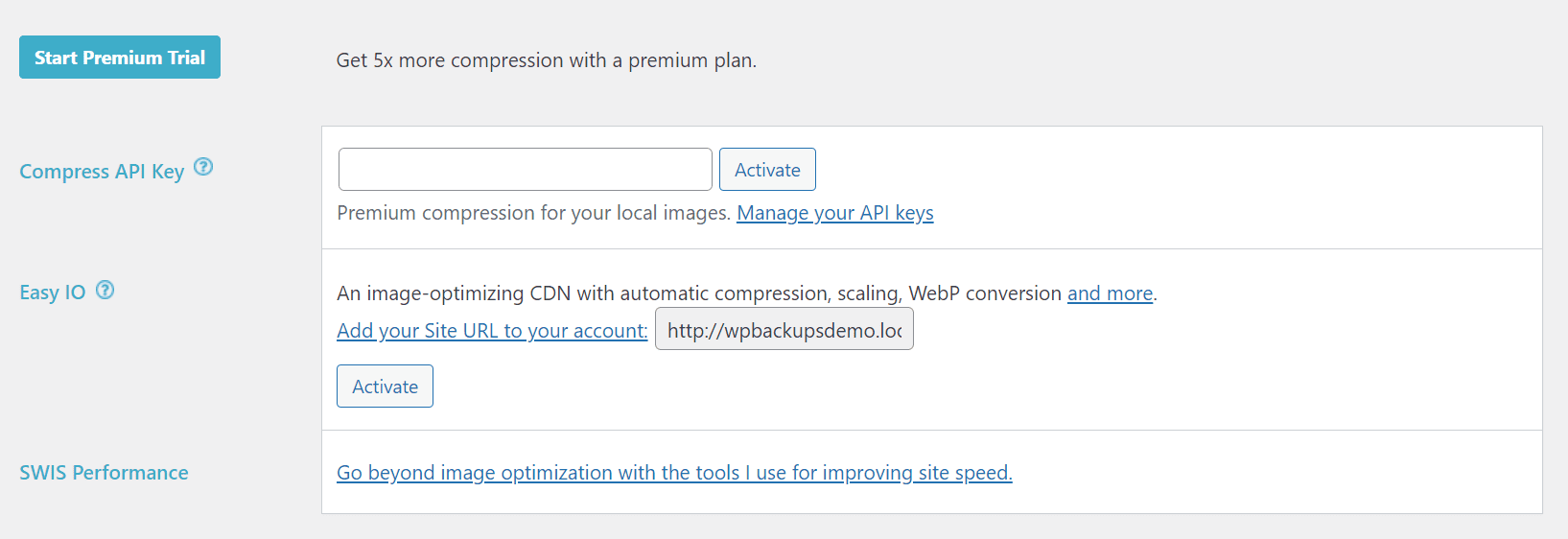Click the "Premium compression for your local images" text
Viewport: 1568px width, 539px height.
point(534,213)
